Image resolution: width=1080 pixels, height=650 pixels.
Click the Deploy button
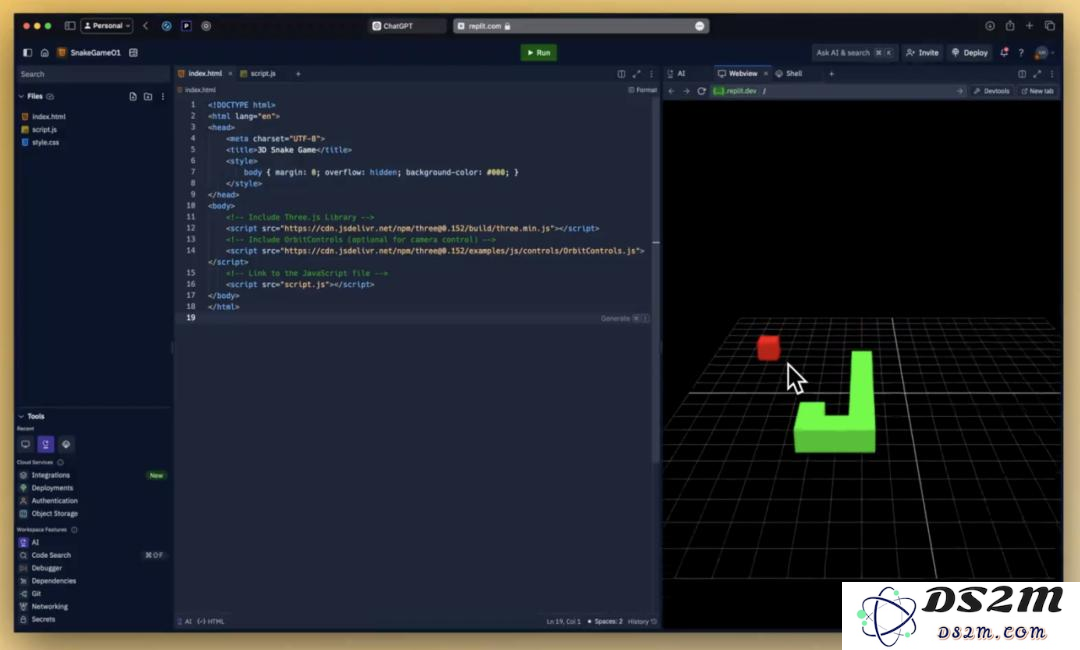point(970,52)
